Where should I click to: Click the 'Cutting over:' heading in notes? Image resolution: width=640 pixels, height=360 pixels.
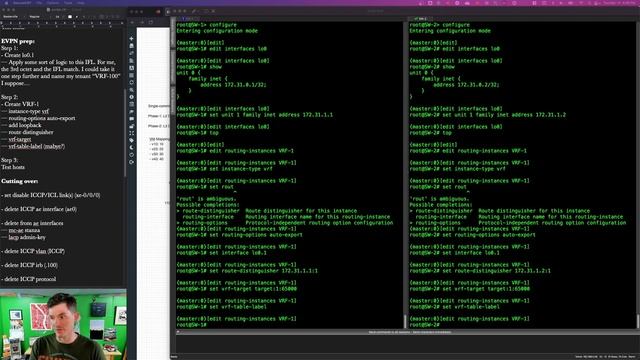(x=20, y=181)
